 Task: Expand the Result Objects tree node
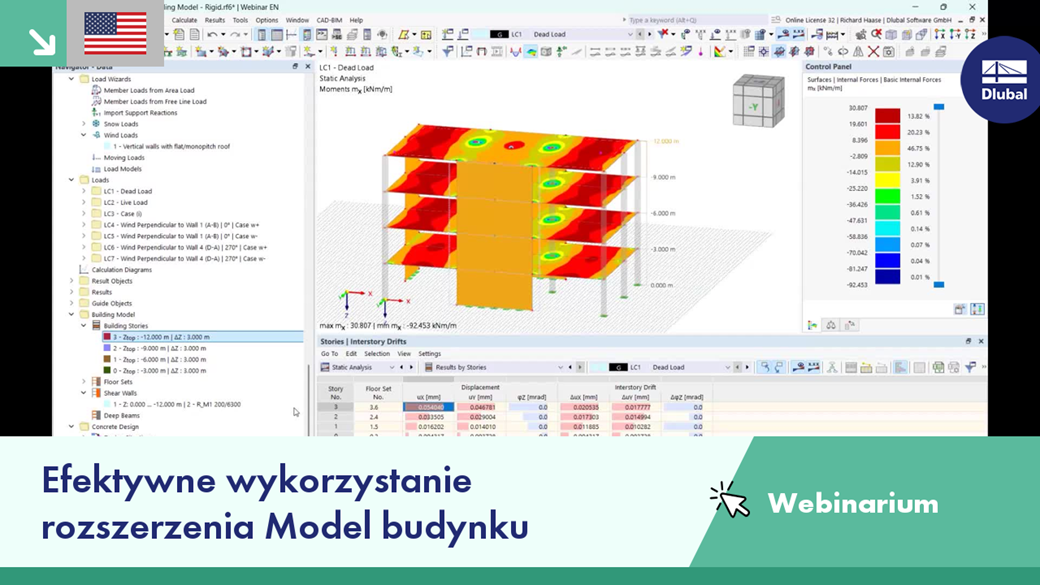coord(72,281)
